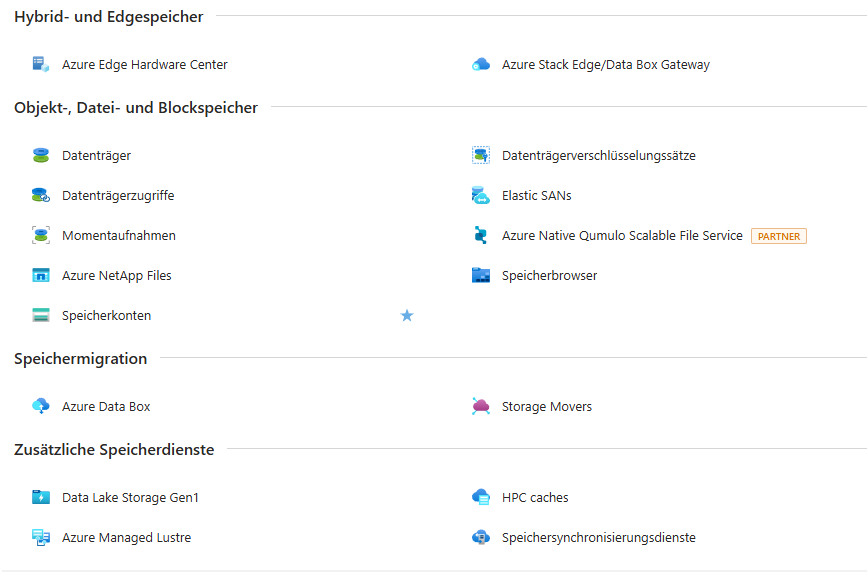Open Azure NetApp Files via its icon

pyautogui.click(x=40, y=275)
